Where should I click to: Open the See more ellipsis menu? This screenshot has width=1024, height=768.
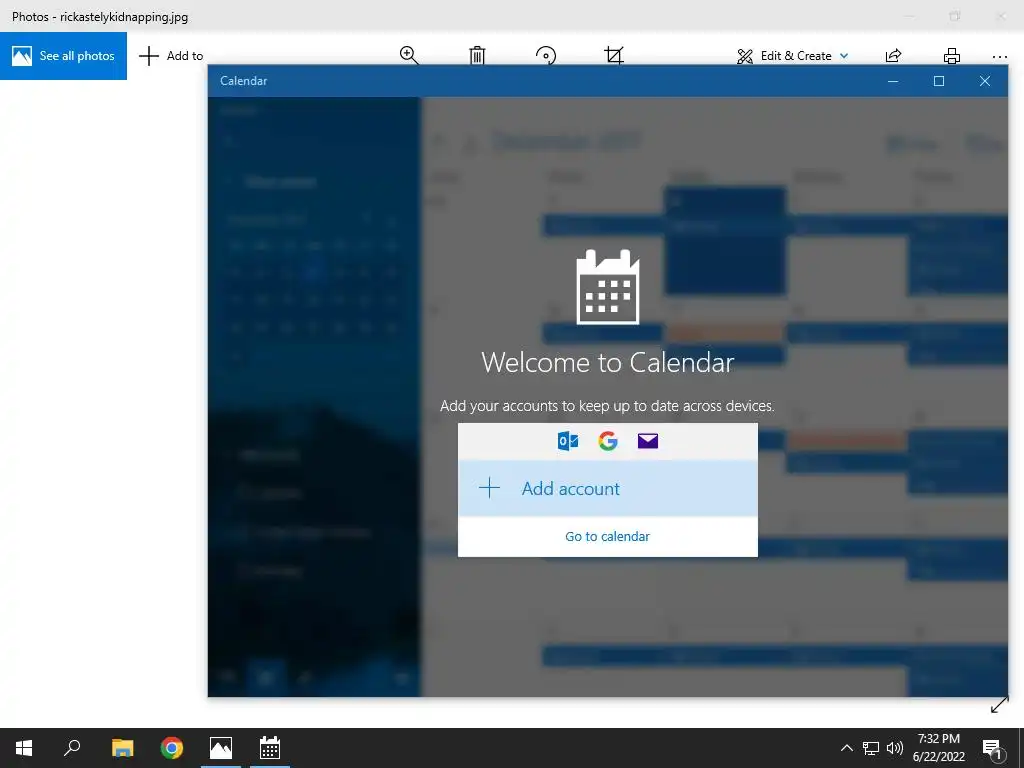pyautogui.click(x=999, y=57)
